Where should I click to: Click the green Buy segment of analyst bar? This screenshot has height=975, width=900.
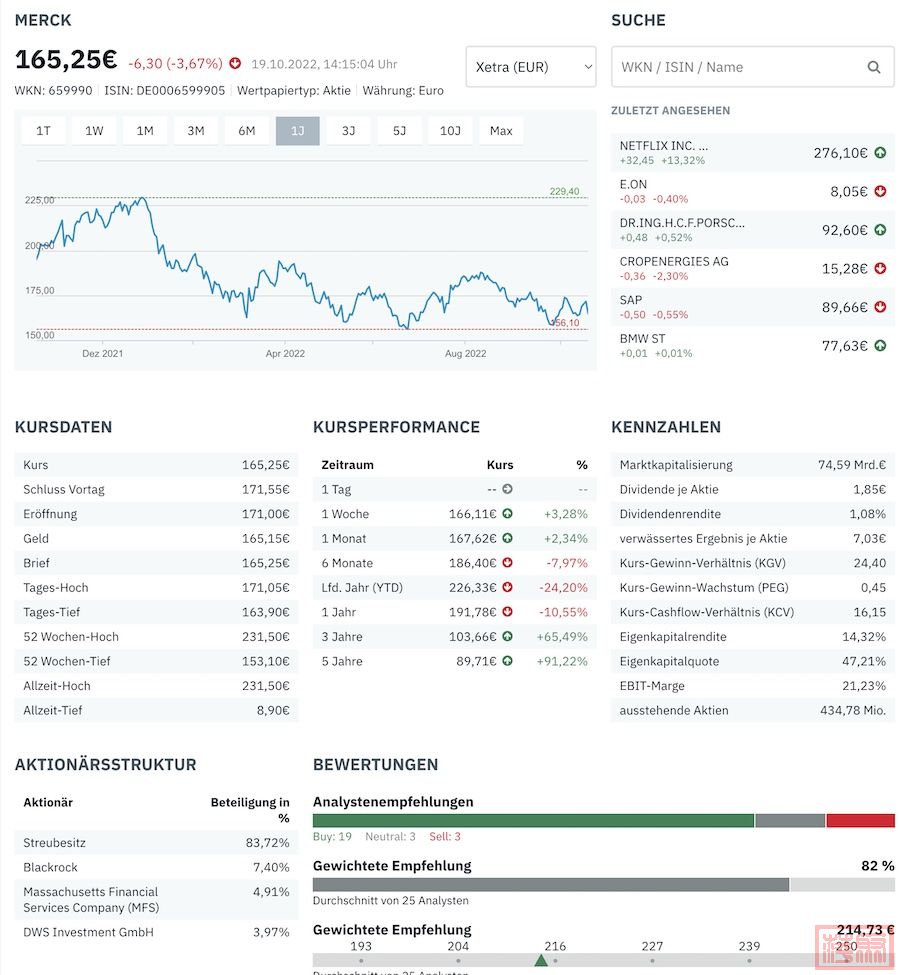click(x=533, y=820)
